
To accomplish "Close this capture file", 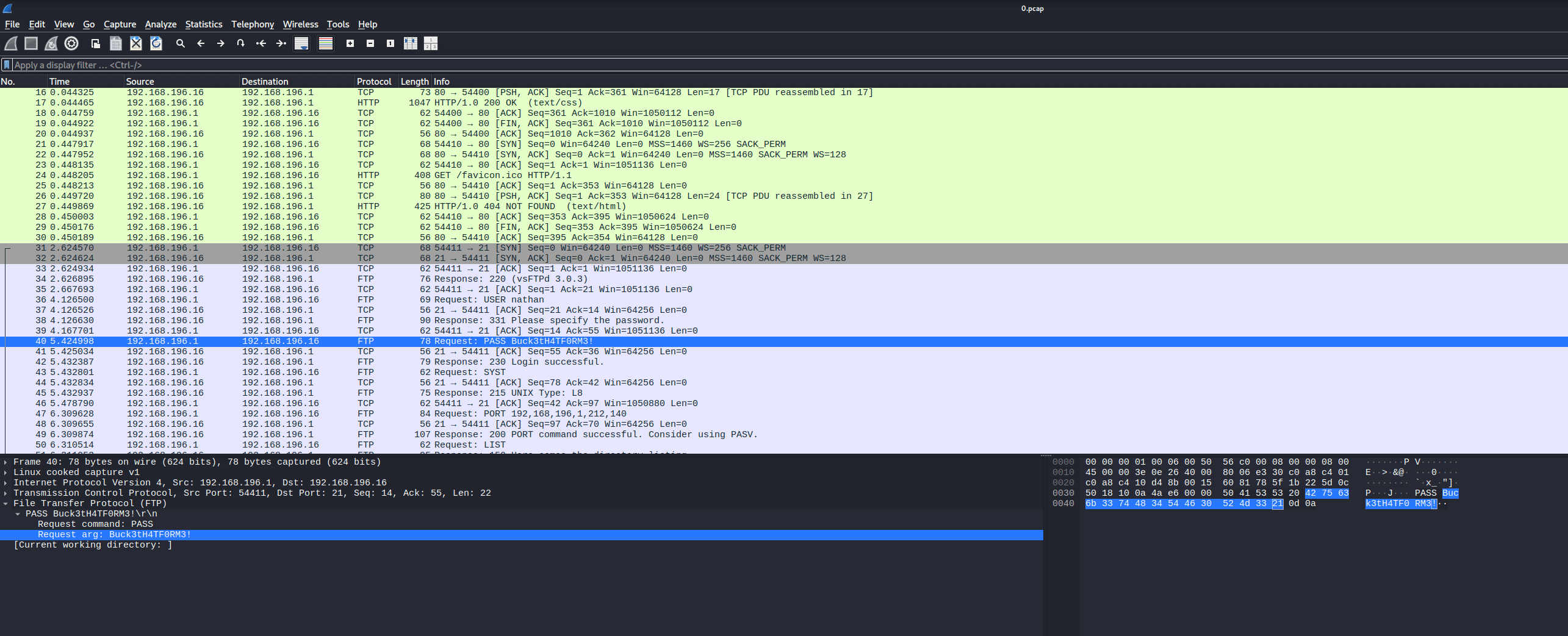I will pyautogui.click(x=136, y=43).
